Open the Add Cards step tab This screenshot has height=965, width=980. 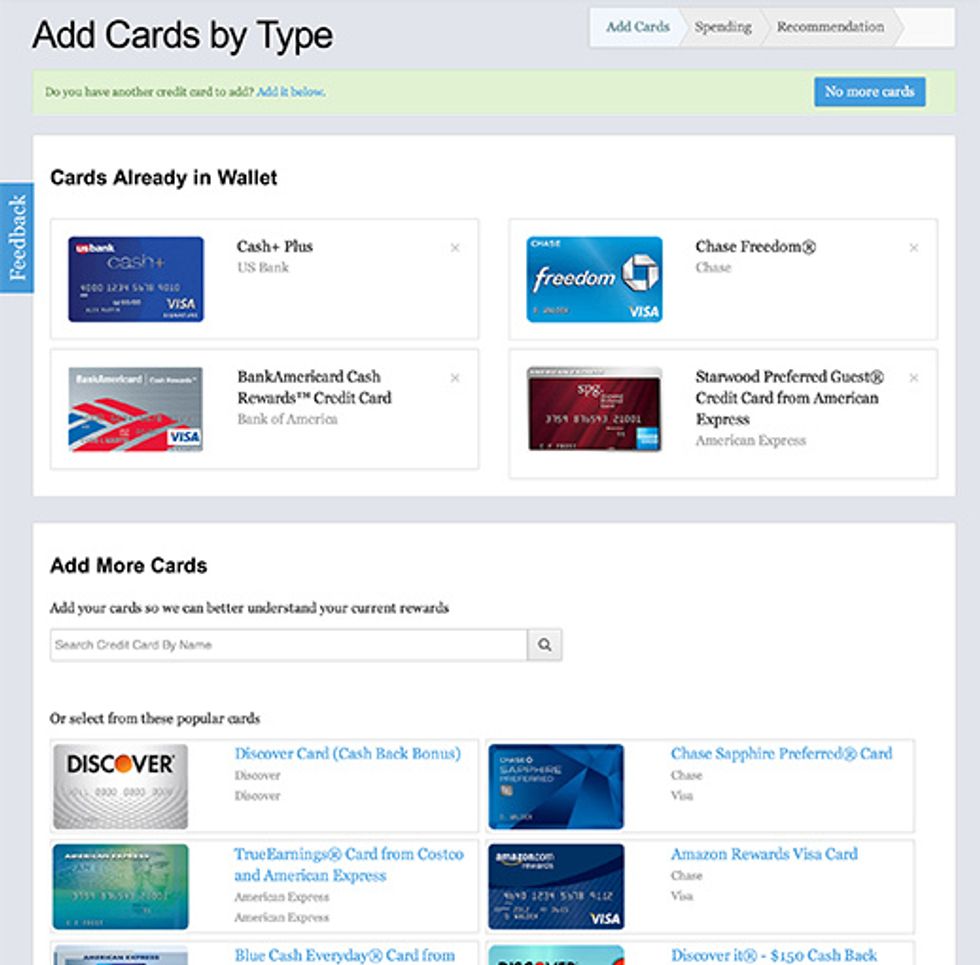638,27
